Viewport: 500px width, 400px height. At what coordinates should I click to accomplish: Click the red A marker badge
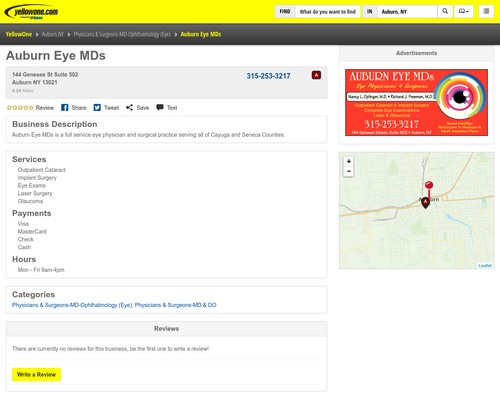(316, 75)
